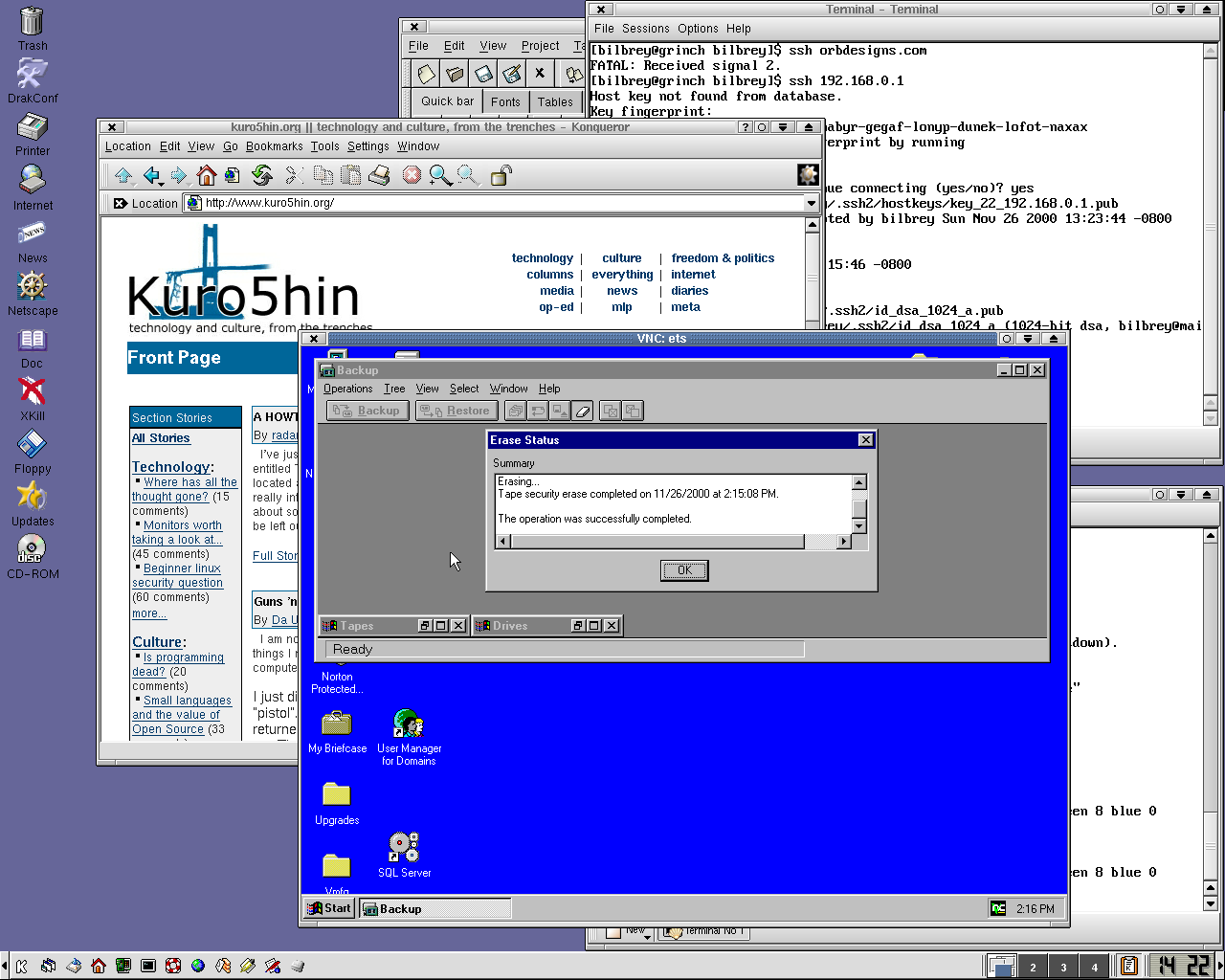Click the eraser icon in Backup toolbar
Image resolution: width=1225 pixels, height=980 pixels.
[x=583, y=411]
